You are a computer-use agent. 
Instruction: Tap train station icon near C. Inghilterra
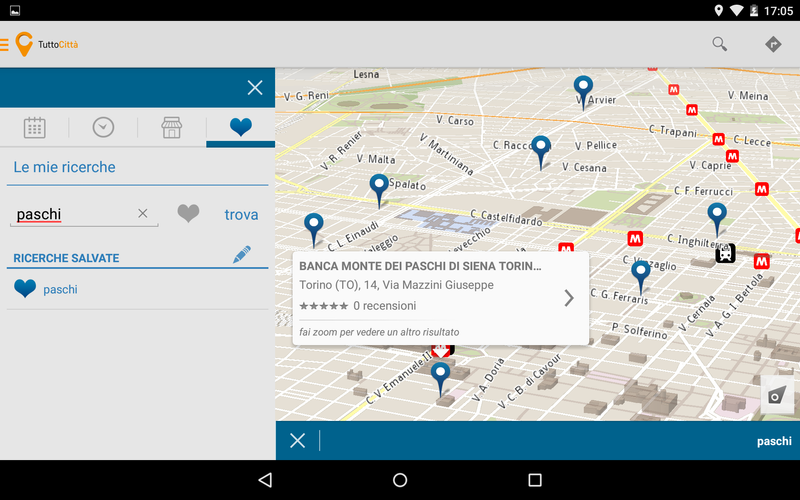[x=725, y=253]
